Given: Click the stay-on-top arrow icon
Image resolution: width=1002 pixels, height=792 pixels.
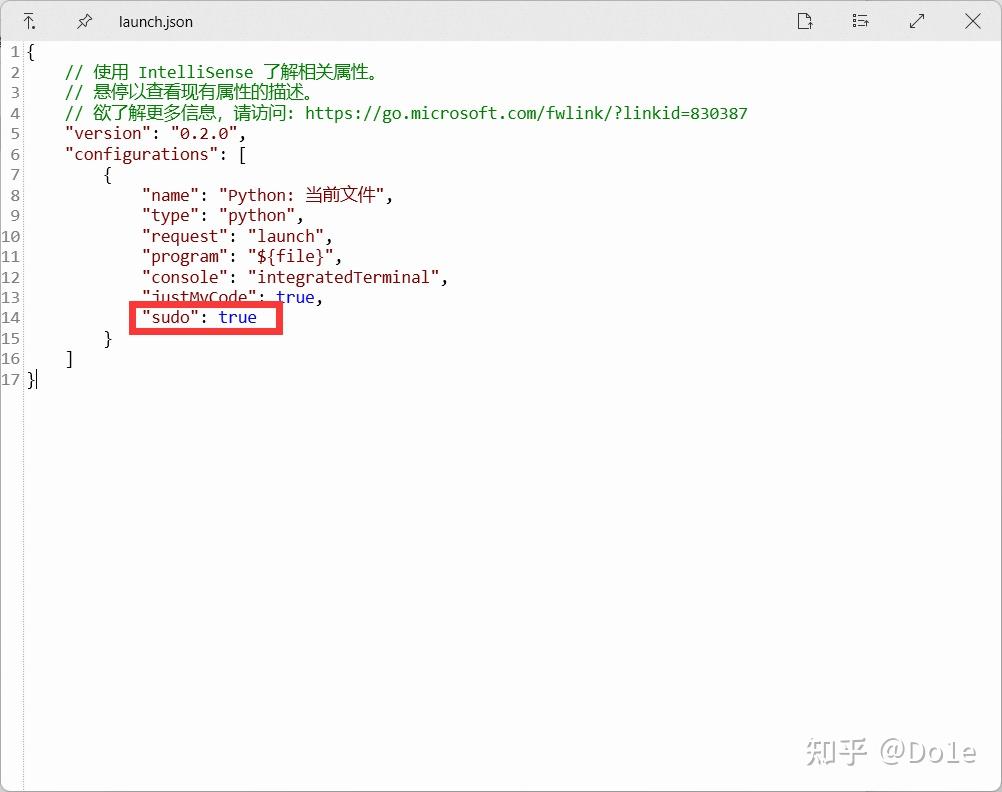Looking at the screenshot, I should (30, 21).
